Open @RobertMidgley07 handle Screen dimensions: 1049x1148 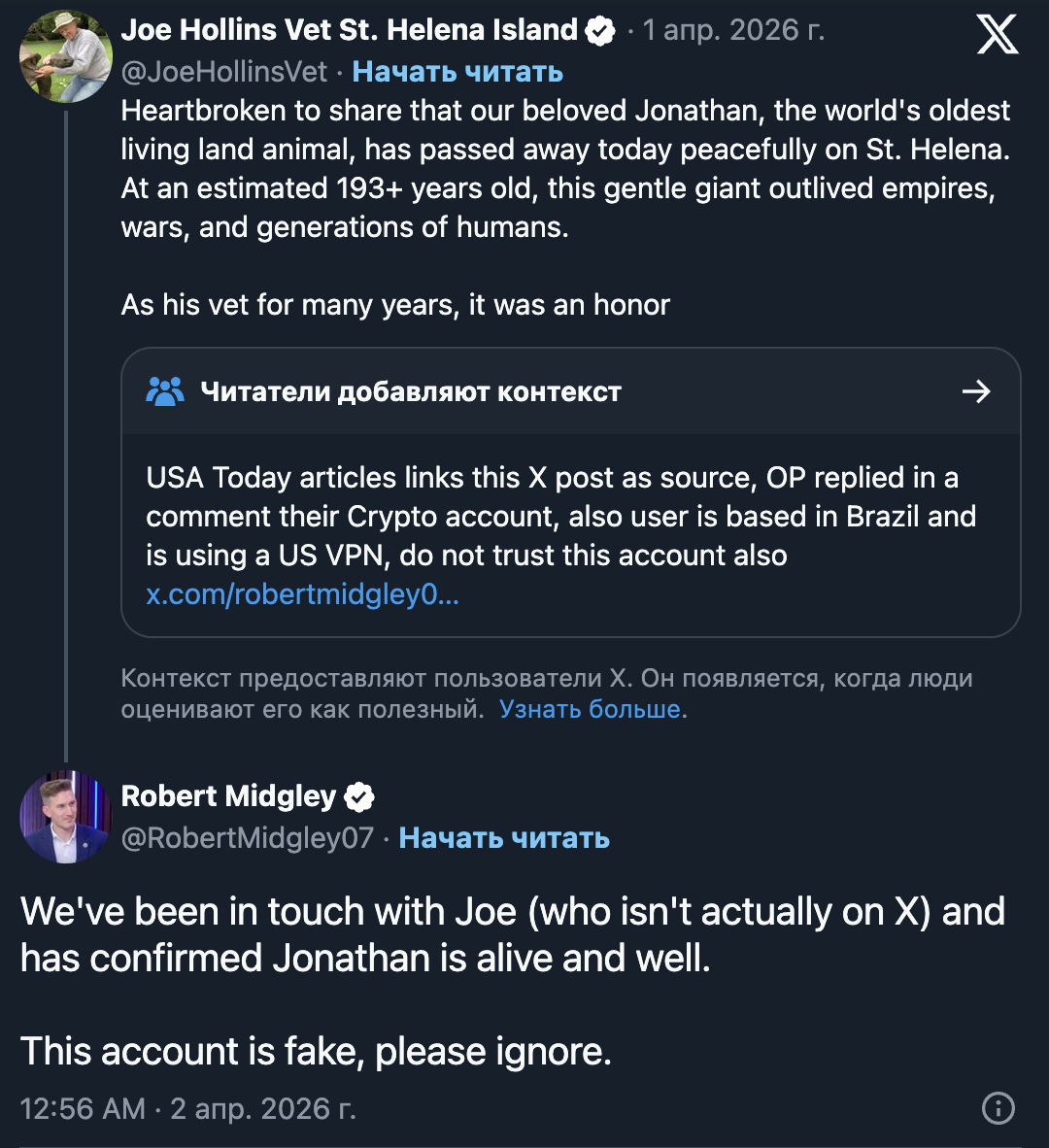click(248, 838)
